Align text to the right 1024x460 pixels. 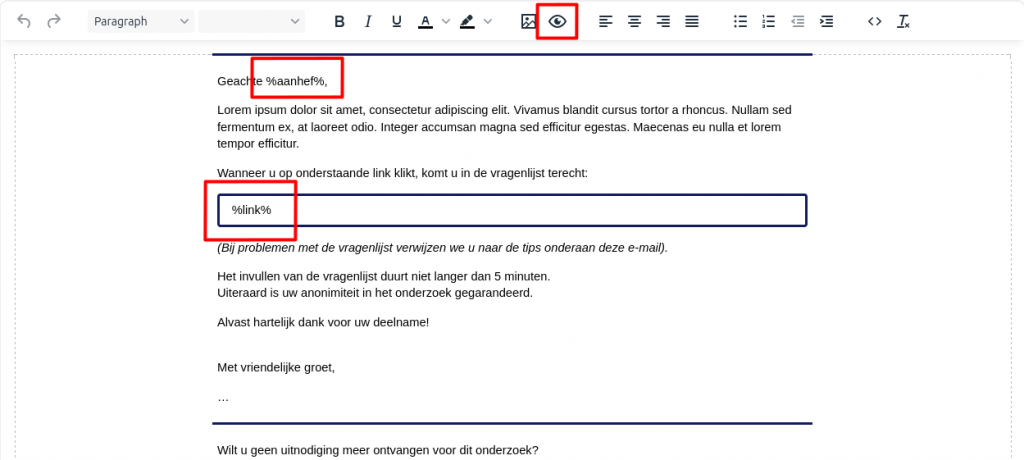(664, 22)
